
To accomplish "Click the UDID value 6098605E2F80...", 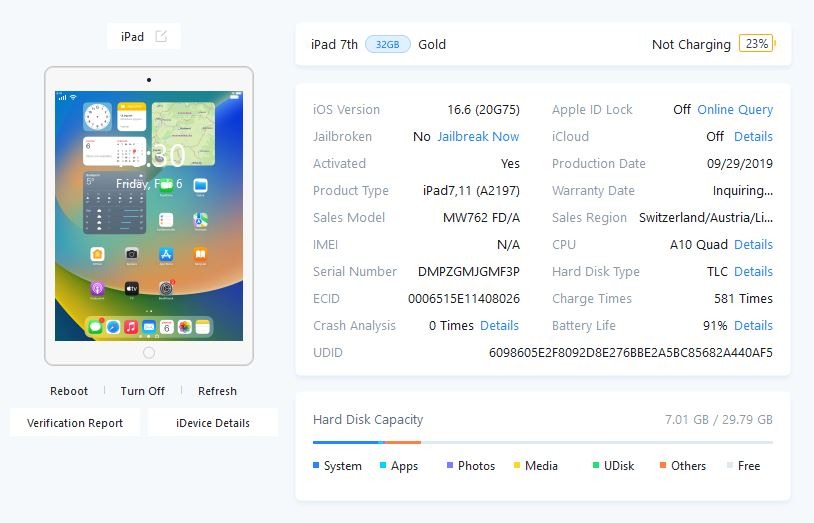I will click(x=631, y=353).
